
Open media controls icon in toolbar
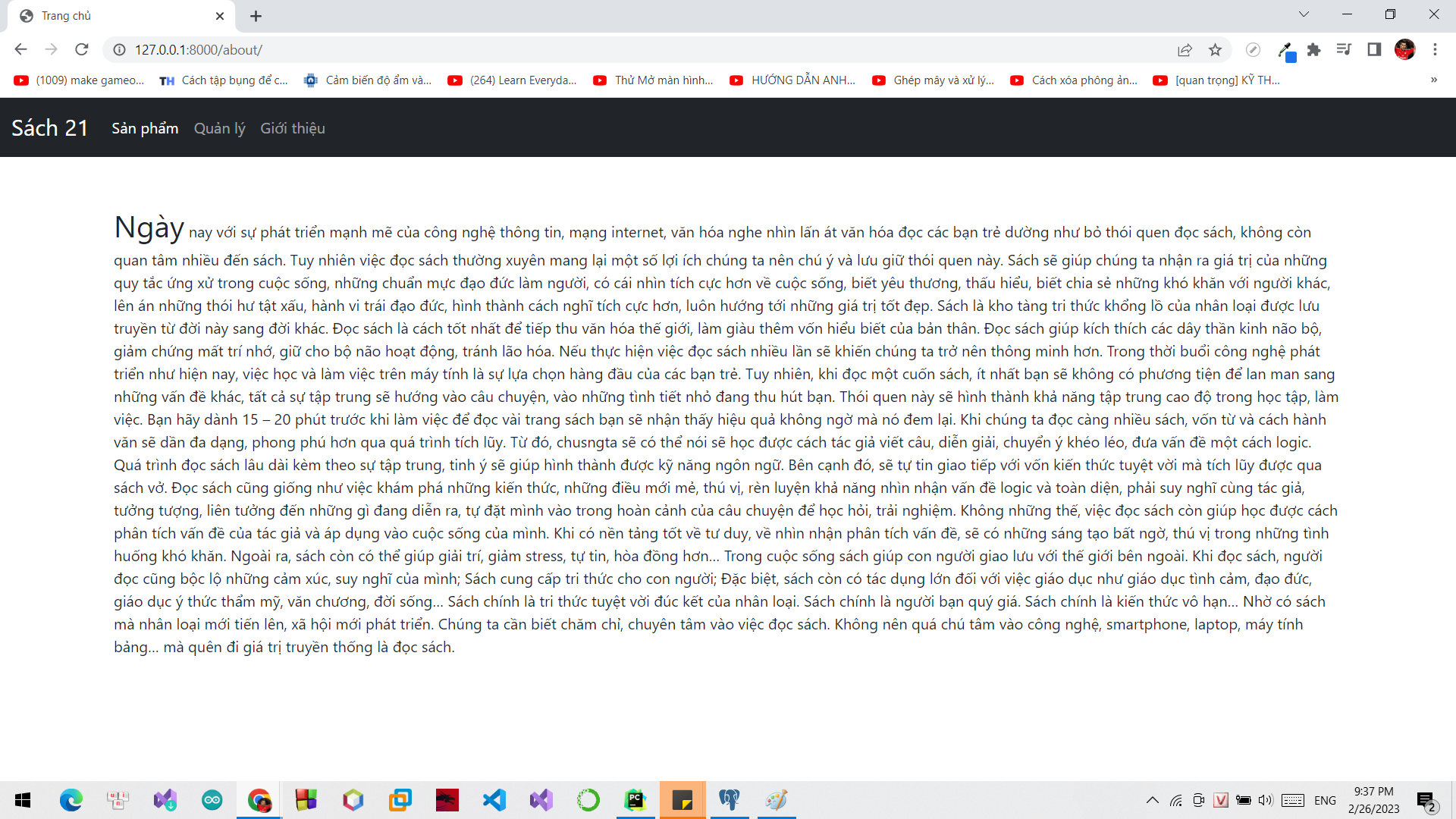(x=1344, y=50)
